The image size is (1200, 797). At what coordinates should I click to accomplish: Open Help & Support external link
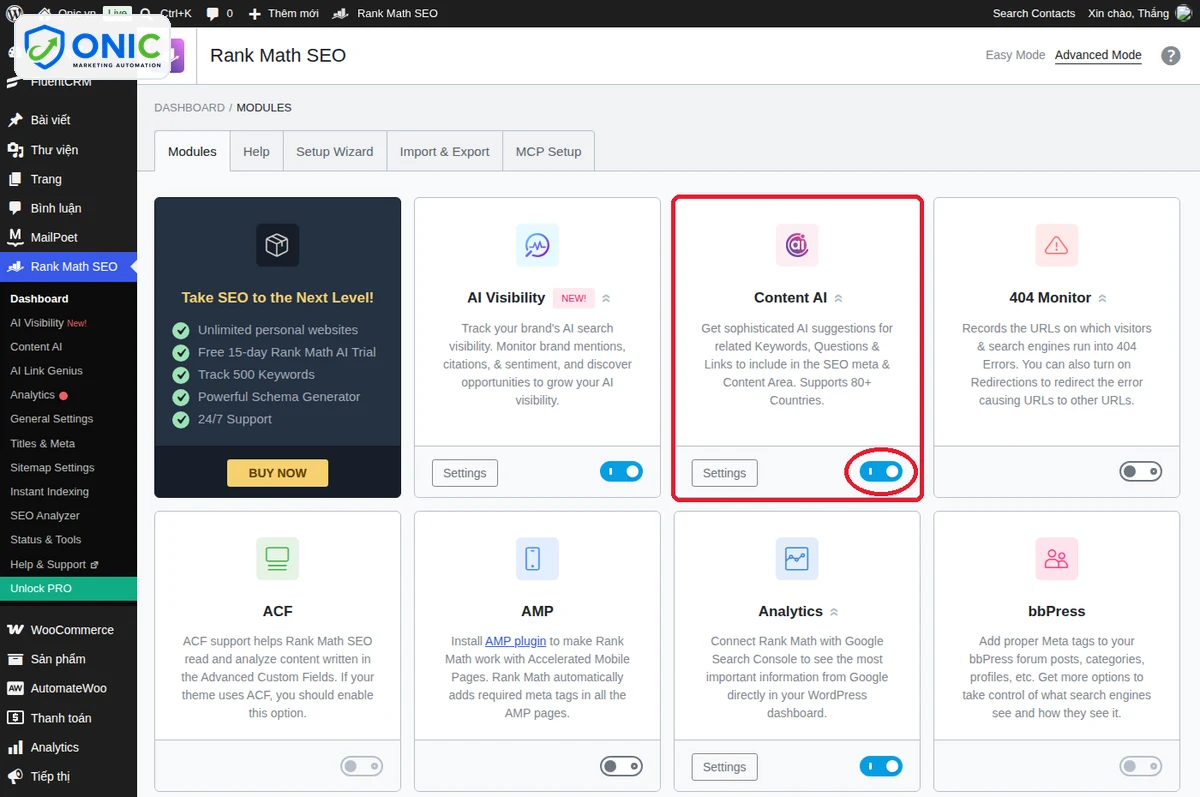[x=54, y=564]
